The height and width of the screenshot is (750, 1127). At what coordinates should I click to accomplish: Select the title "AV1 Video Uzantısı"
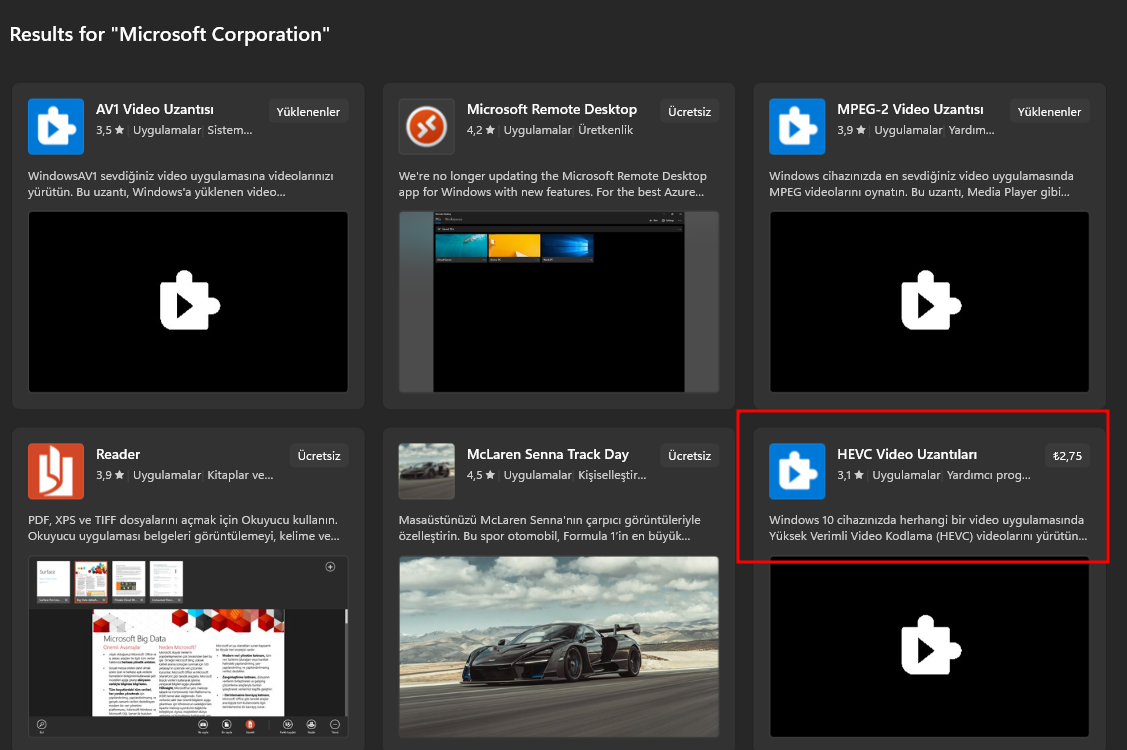tap(155, 109)
